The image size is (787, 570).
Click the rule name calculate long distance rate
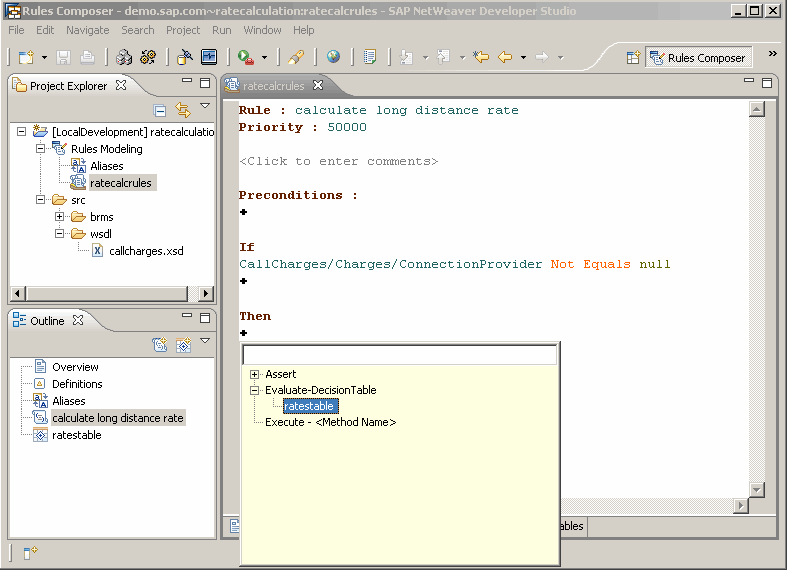(x=407, y=110)
